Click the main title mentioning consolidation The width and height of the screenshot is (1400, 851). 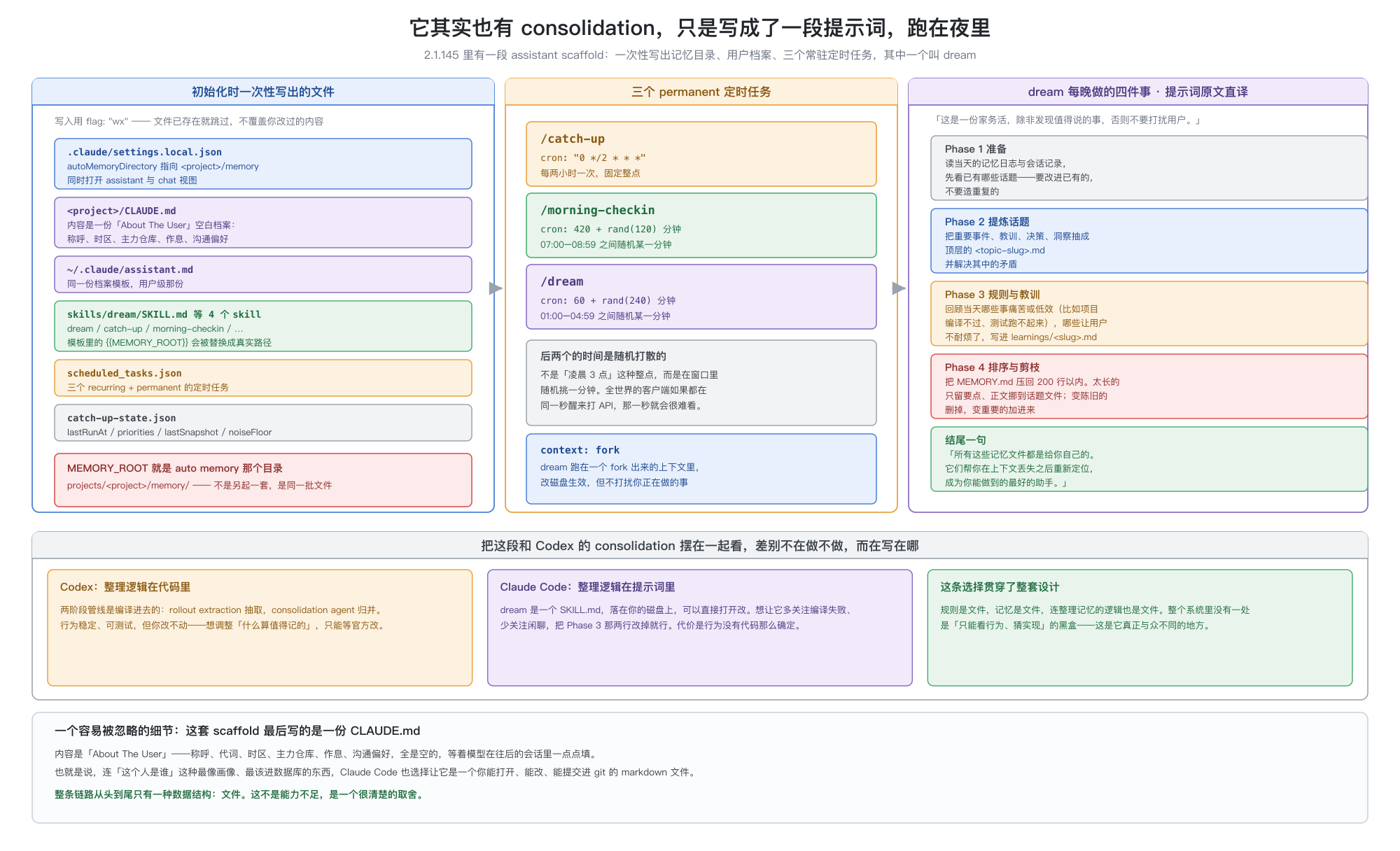700,28
